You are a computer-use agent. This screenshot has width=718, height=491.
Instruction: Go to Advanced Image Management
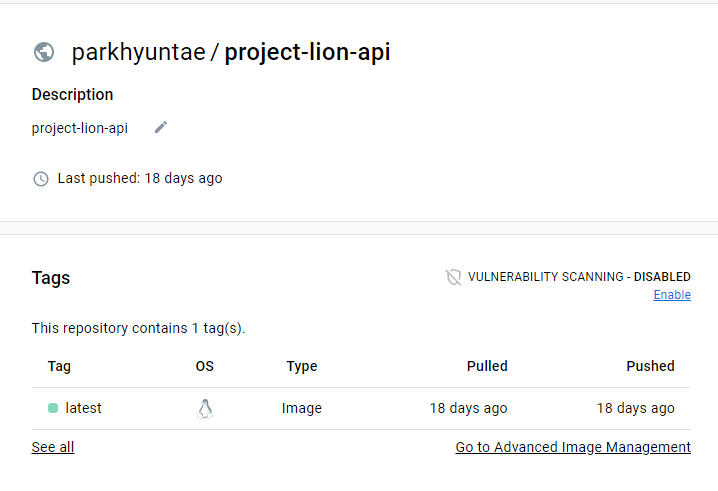tap(573, 447)
